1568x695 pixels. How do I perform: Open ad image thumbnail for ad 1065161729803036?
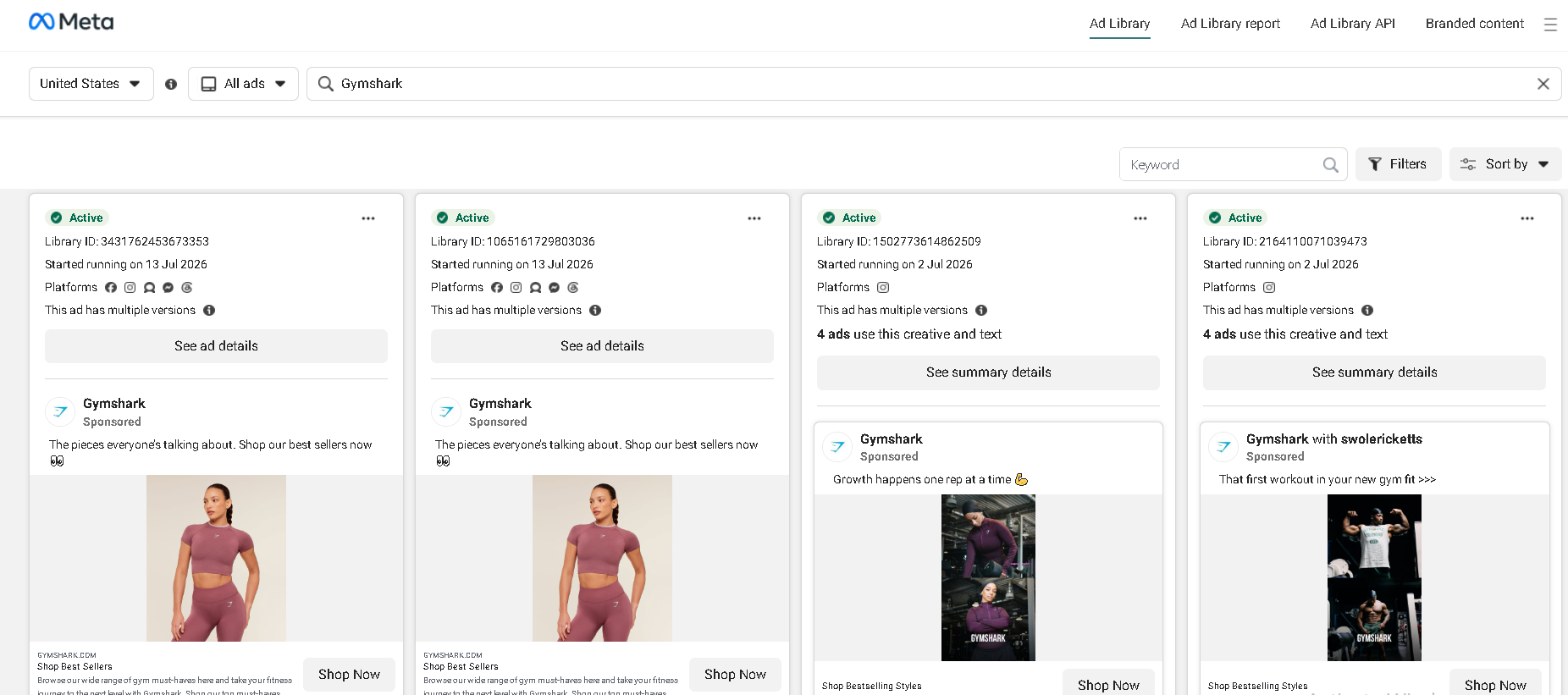pos(602,558)
